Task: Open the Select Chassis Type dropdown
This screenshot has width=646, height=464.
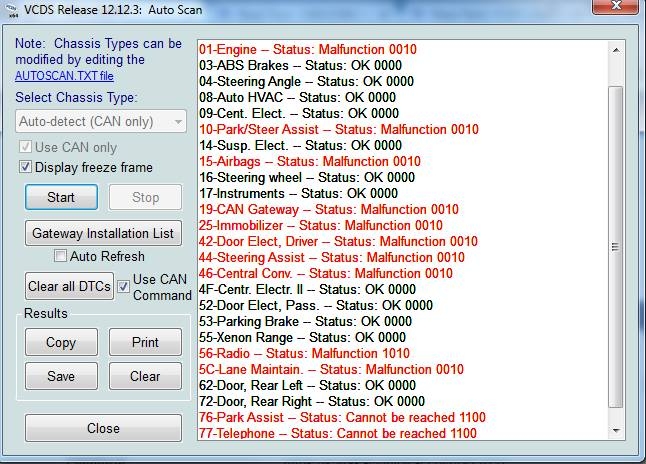Action: [101, 121]
